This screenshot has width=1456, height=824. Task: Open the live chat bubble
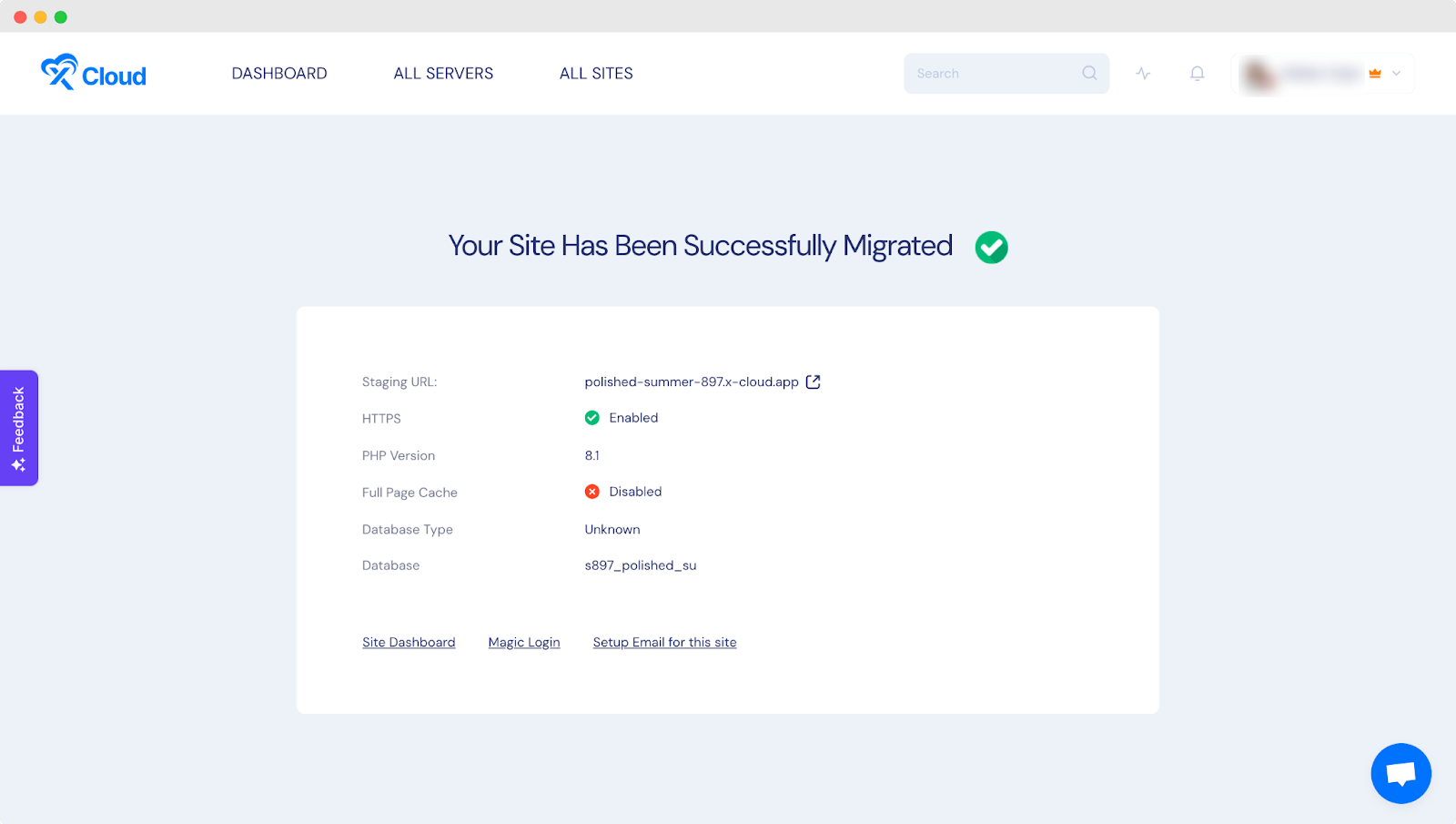tap(1400, 773)
